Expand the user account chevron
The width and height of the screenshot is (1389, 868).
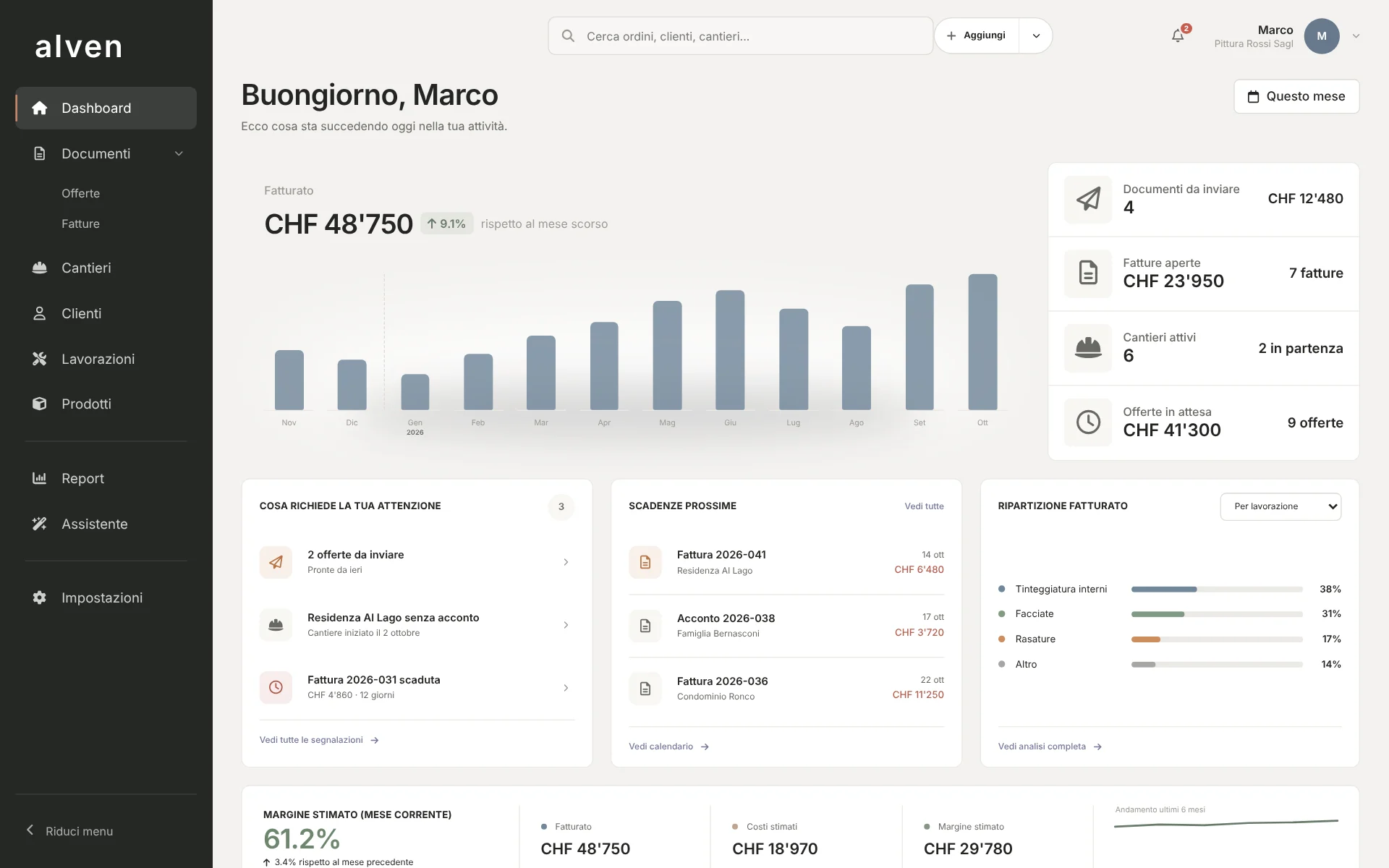tap(1356, 36)
